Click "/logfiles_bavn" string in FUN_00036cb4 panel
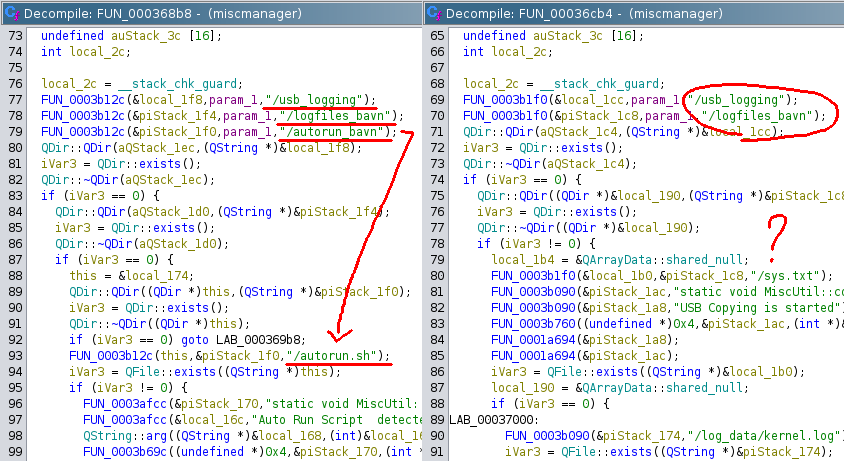The image size is (844, 461). click(x=757, y=116)
